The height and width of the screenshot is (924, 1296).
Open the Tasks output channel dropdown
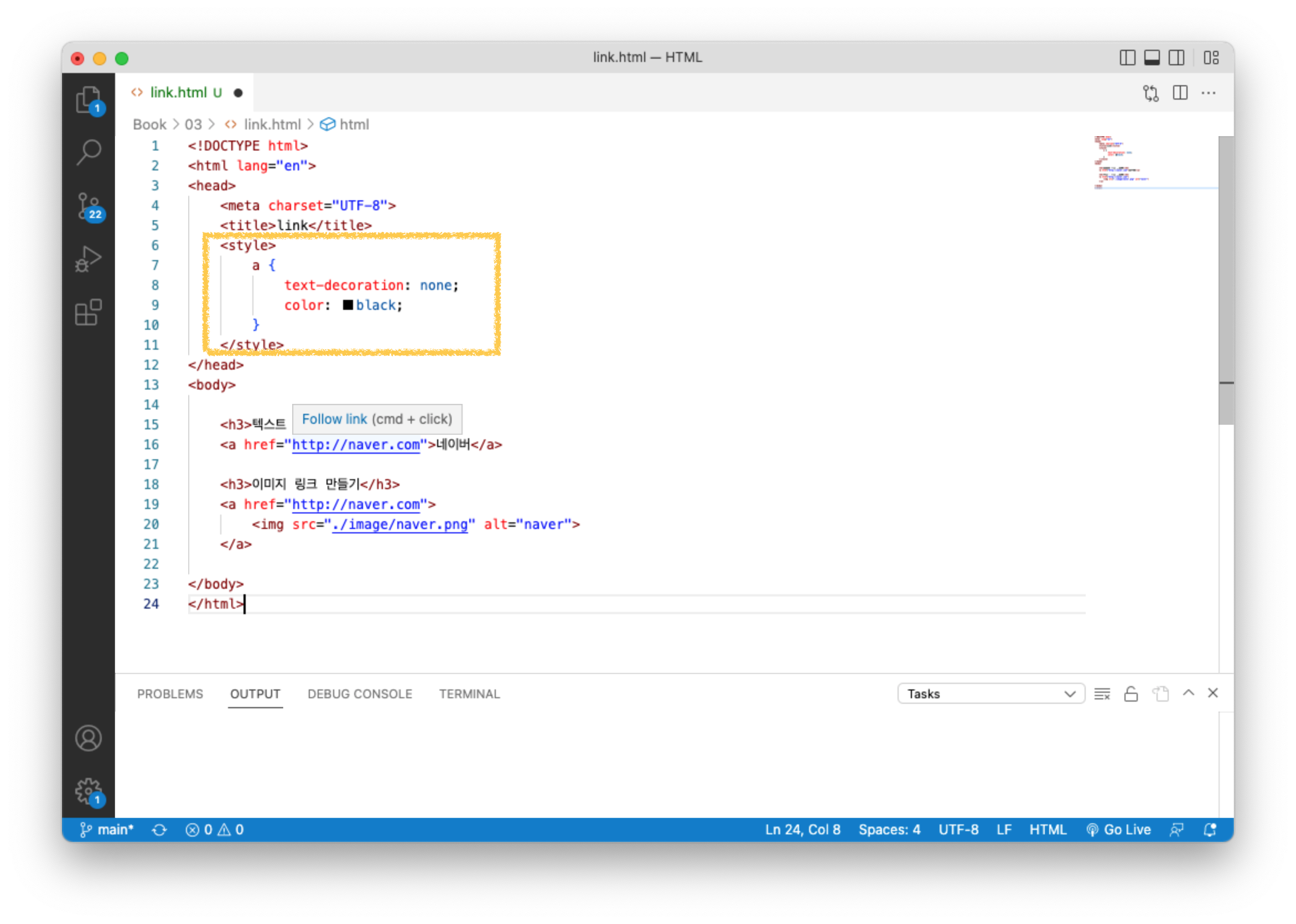click(x=991, y=694)
